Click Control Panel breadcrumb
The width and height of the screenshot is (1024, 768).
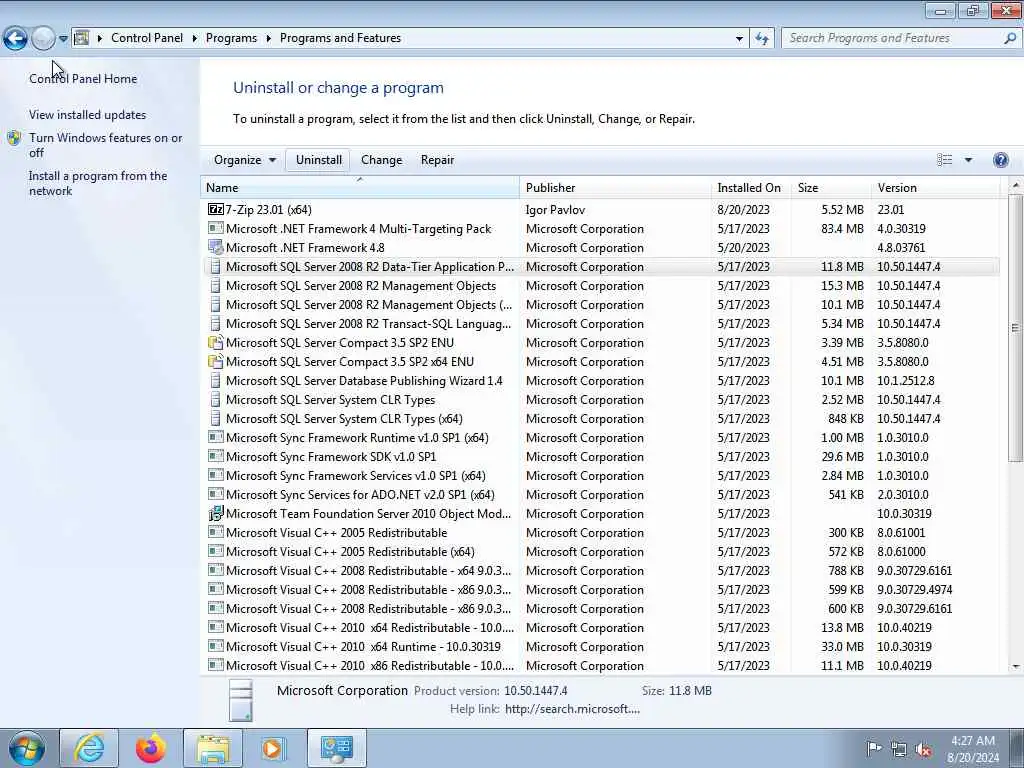coord(147,38)
